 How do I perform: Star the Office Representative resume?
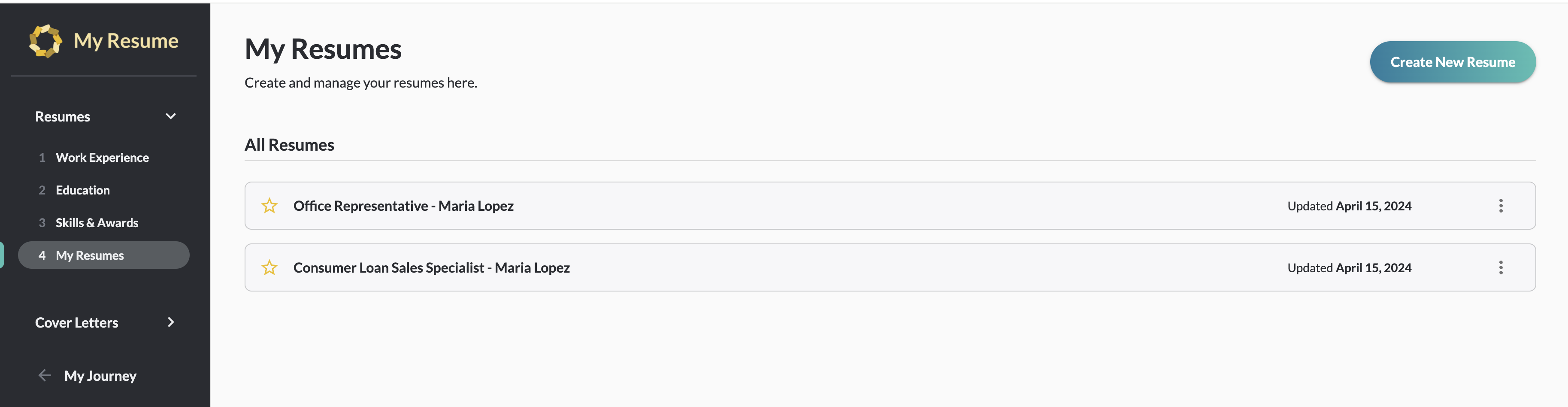(269, 206)
